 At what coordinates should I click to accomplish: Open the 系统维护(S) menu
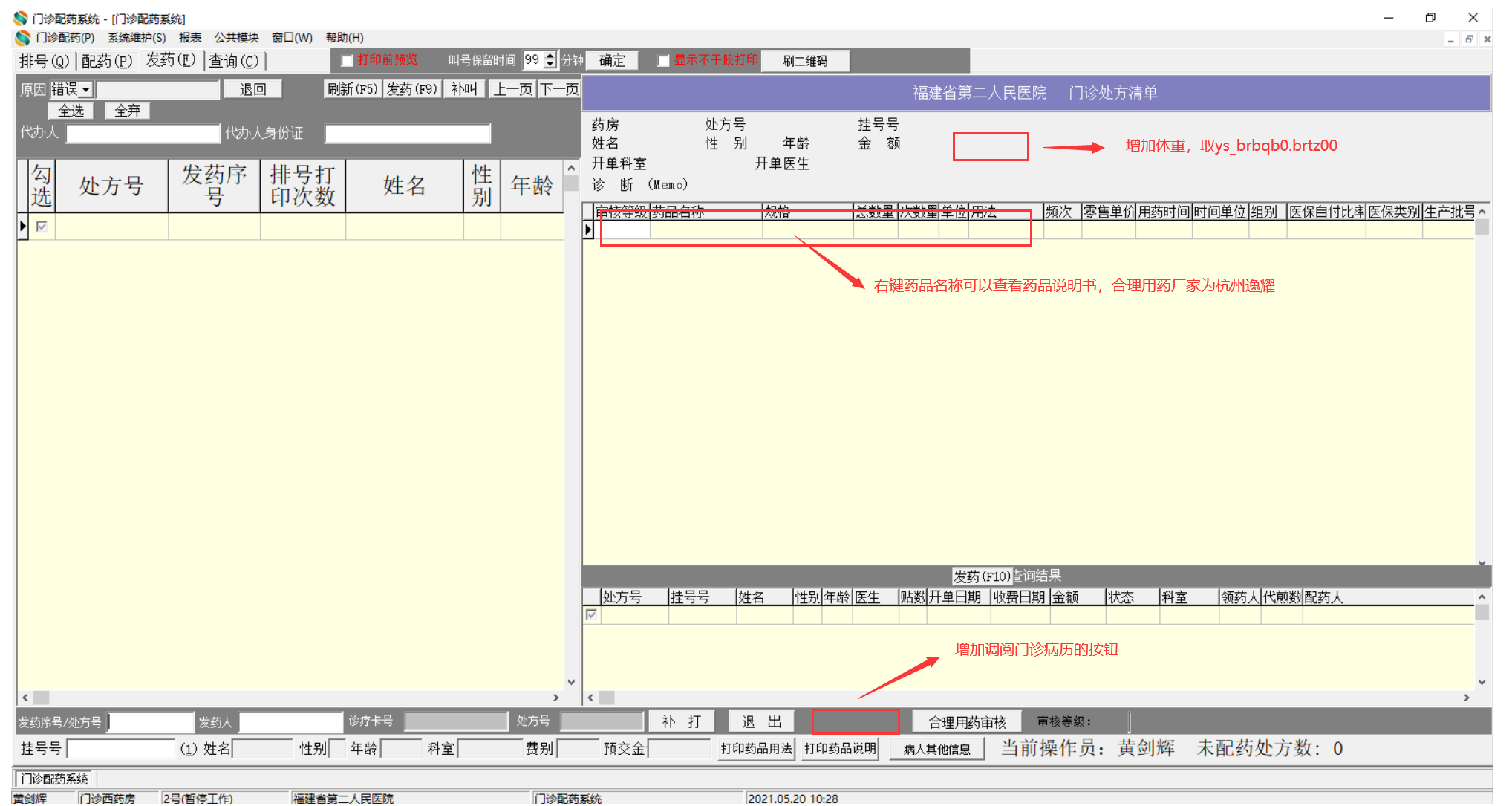(137, 38)
